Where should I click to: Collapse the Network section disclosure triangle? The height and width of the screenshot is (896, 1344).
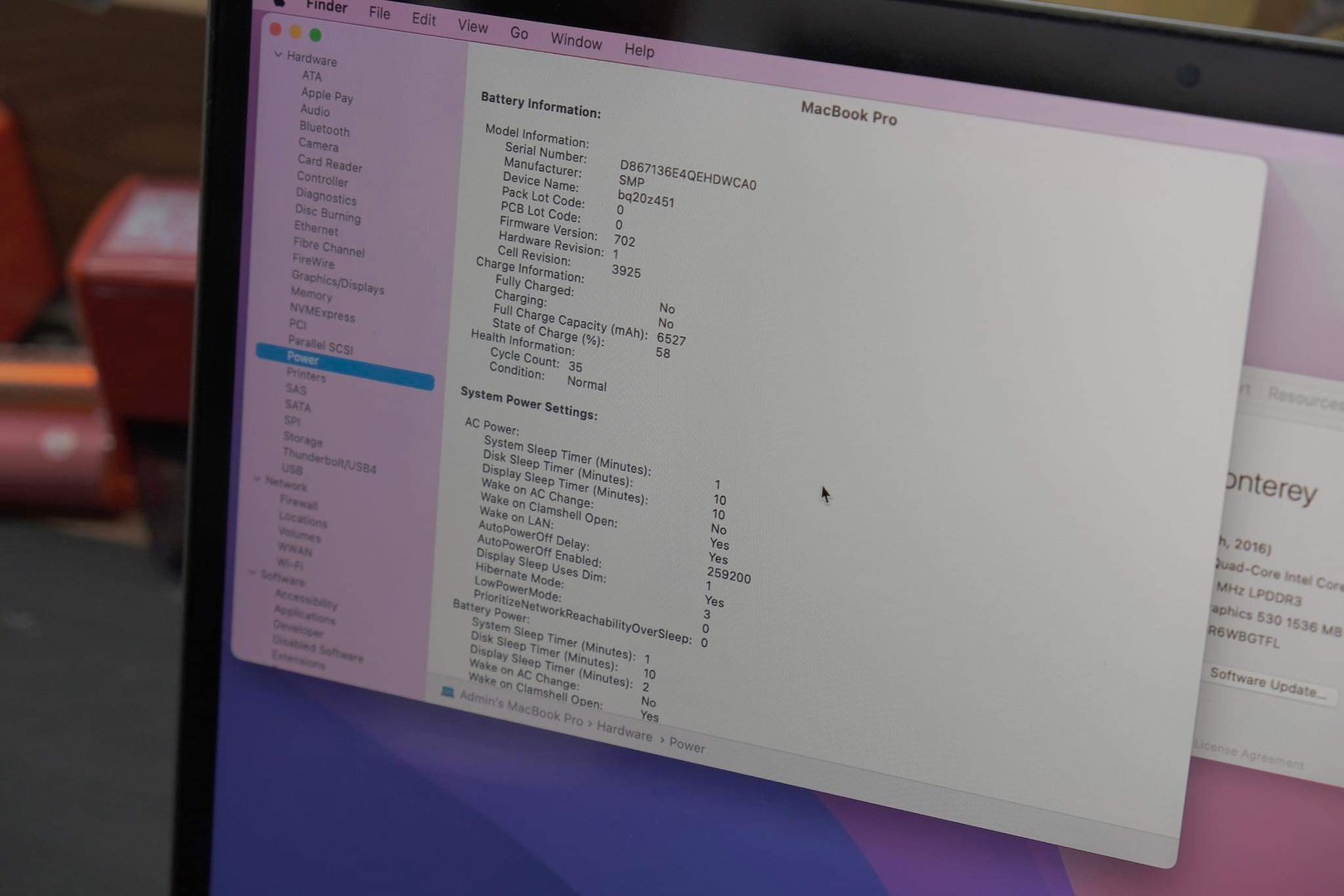pos(257,480)
